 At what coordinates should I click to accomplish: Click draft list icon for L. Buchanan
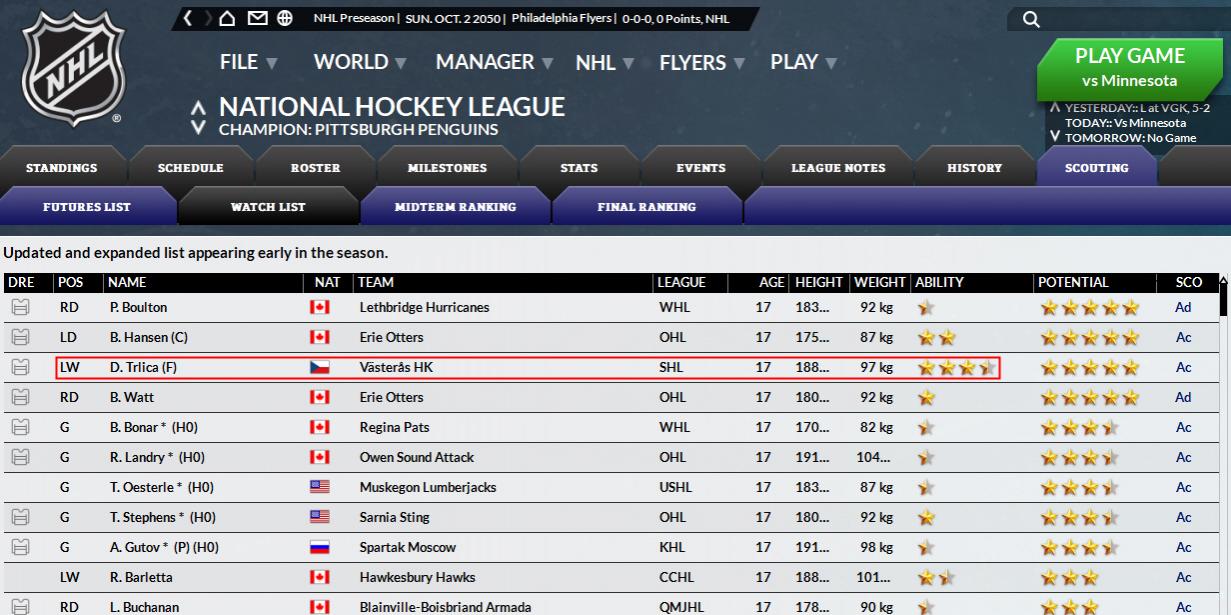pos(20,606)
